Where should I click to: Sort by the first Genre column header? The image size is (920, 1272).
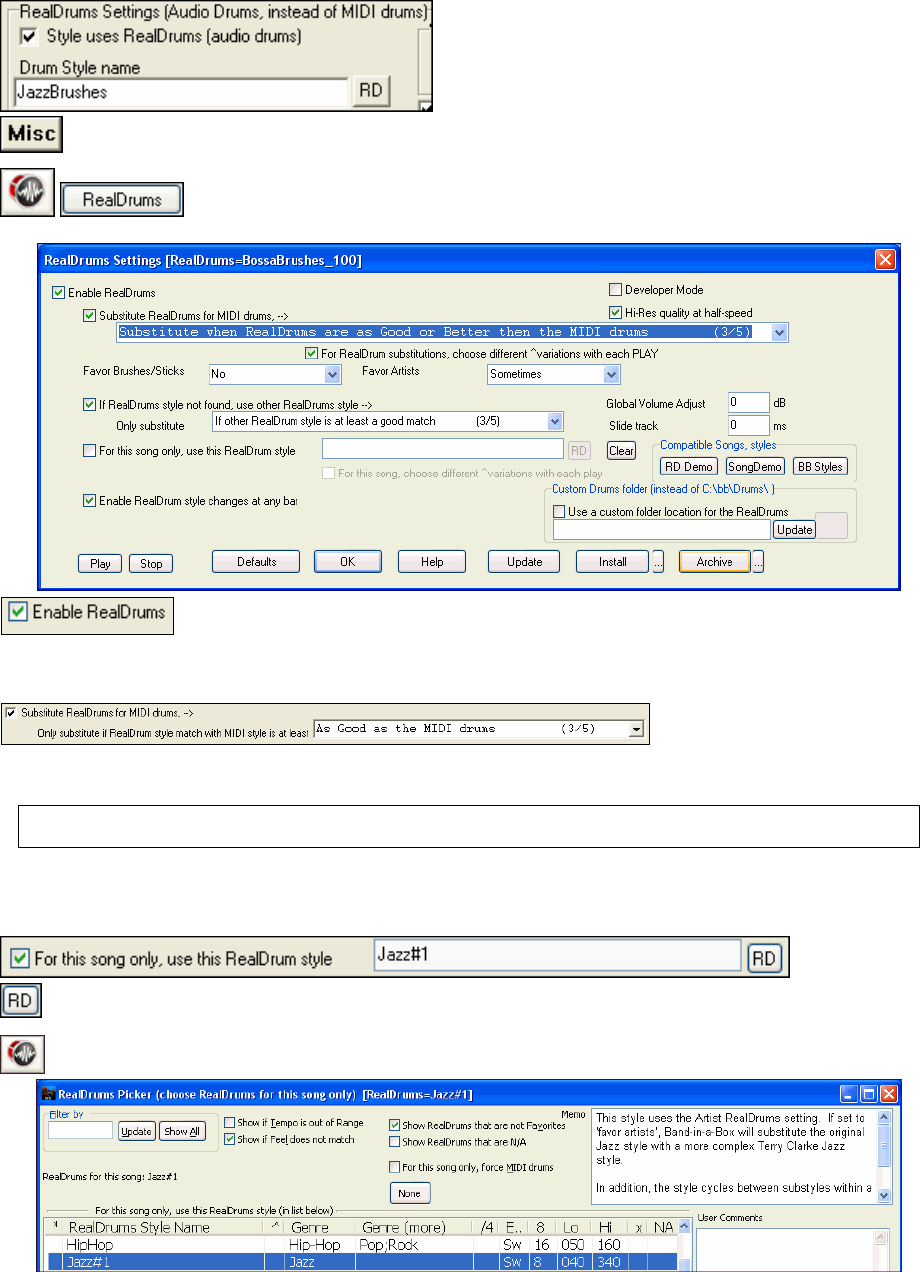tap(320, 1227)
